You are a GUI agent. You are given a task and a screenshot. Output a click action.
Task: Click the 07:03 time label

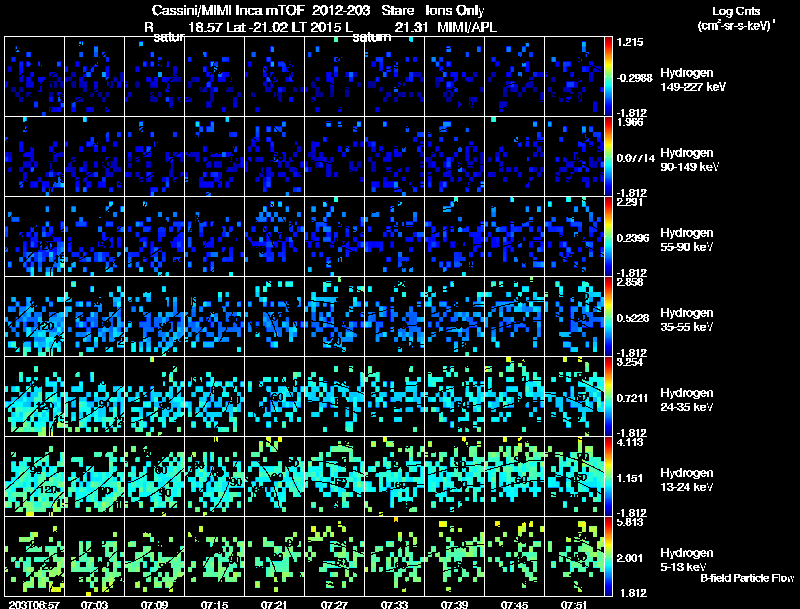pos(94,604)
